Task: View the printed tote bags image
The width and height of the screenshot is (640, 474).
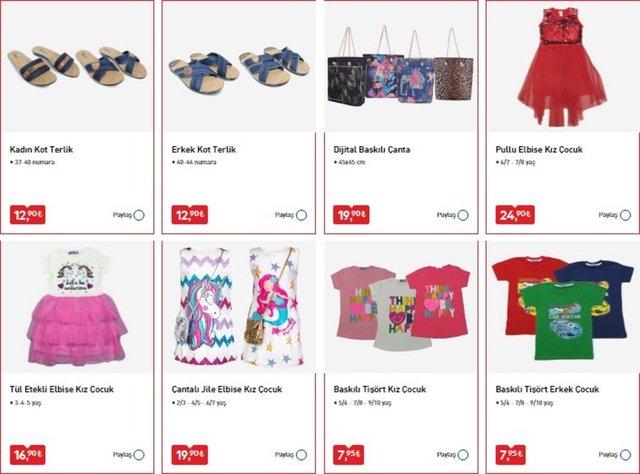Action: point(400,65)
